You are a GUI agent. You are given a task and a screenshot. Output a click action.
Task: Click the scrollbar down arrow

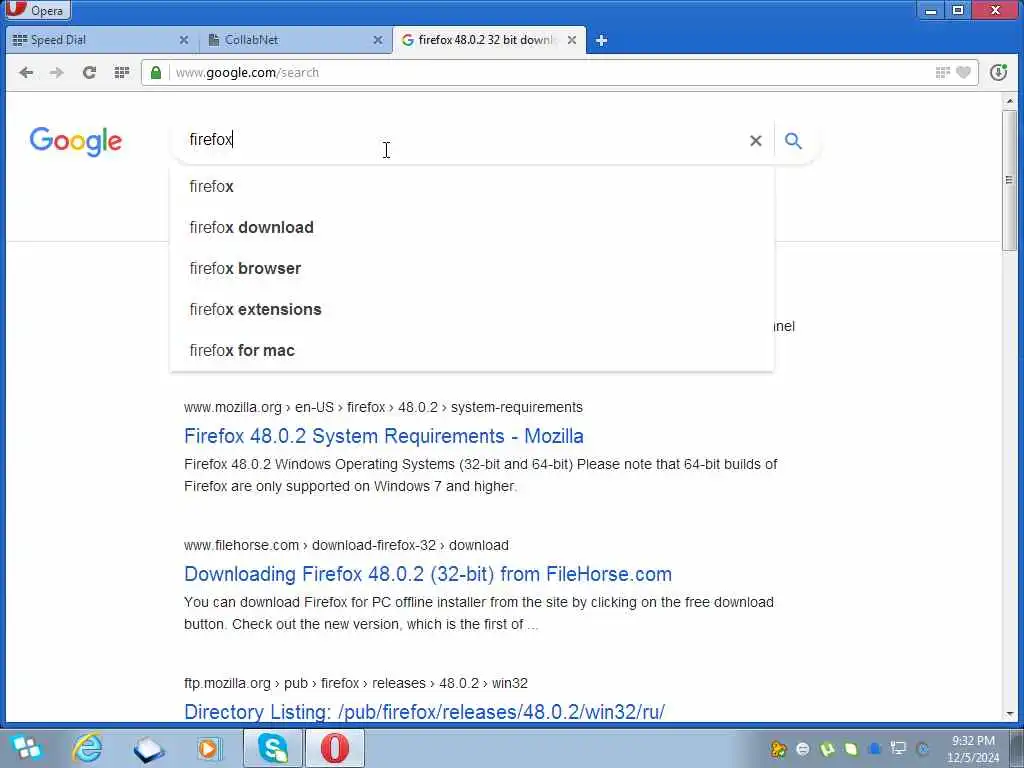(1010, 714)
